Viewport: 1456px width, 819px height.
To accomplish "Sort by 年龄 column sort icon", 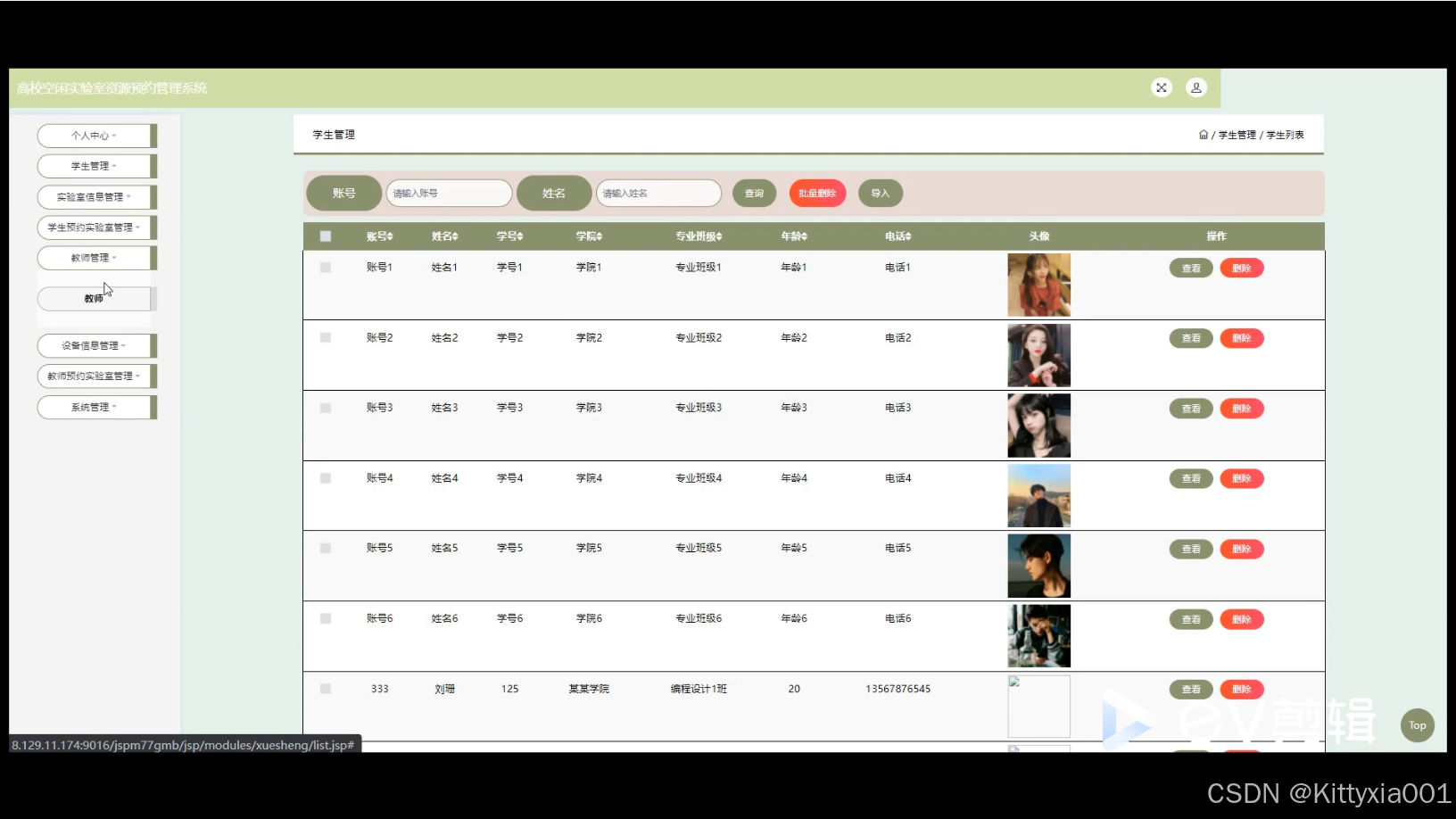I will [804, 236].
